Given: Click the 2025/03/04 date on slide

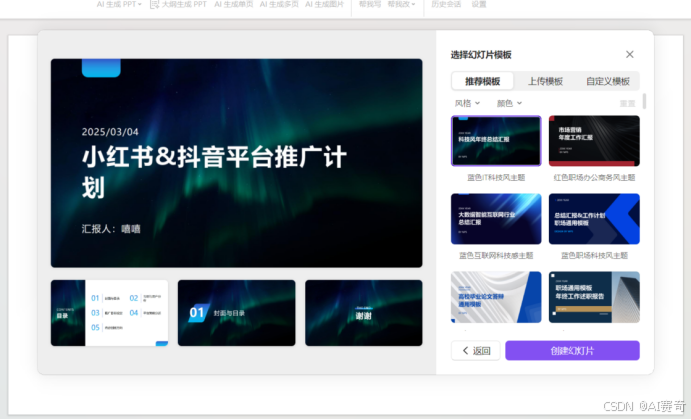Looking at the screenshot, I should (x=110, y=132).
